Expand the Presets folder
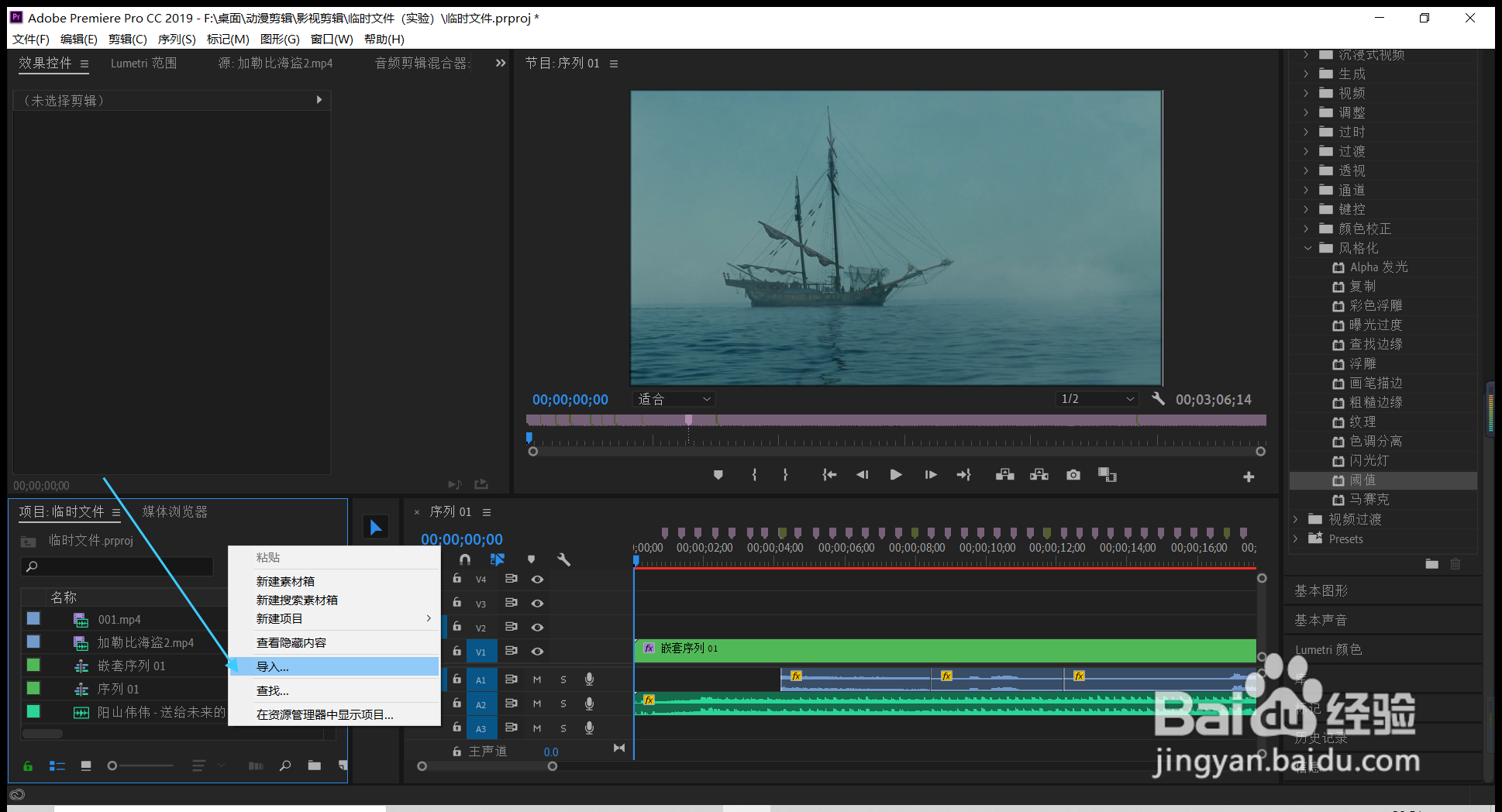Viewport: 1502px width, 812px height. click(x=1296, y=538)
